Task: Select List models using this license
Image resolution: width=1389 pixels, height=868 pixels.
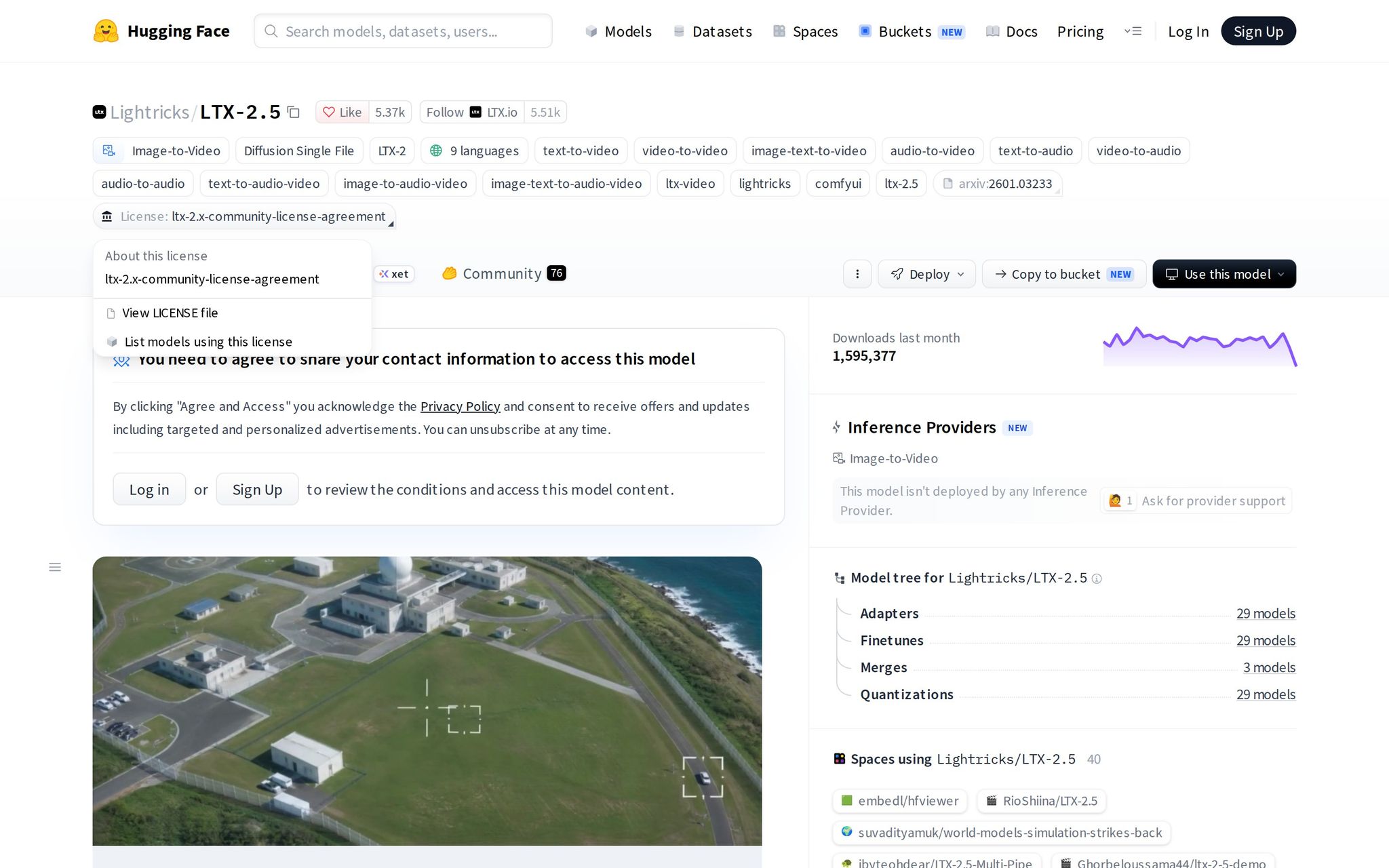Action: point(232,342)
